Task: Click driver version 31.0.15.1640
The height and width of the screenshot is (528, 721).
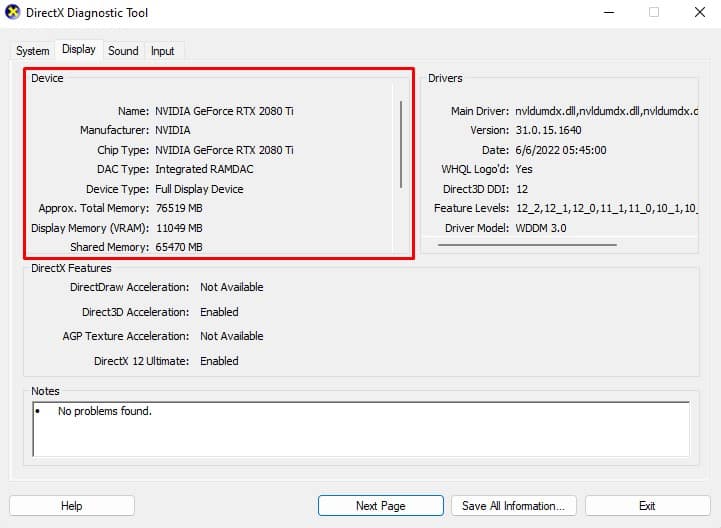Action: tap(548, 130)
